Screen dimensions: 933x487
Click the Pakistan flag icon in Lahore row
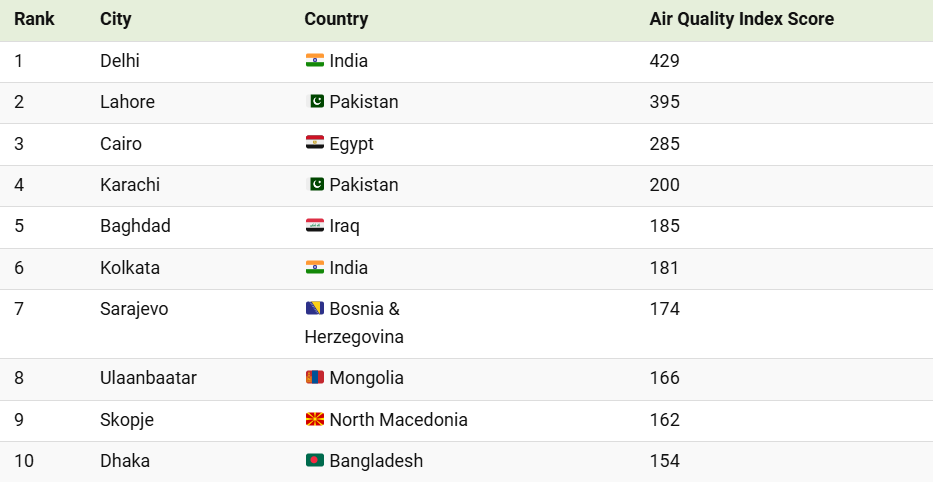pos(315,101)
